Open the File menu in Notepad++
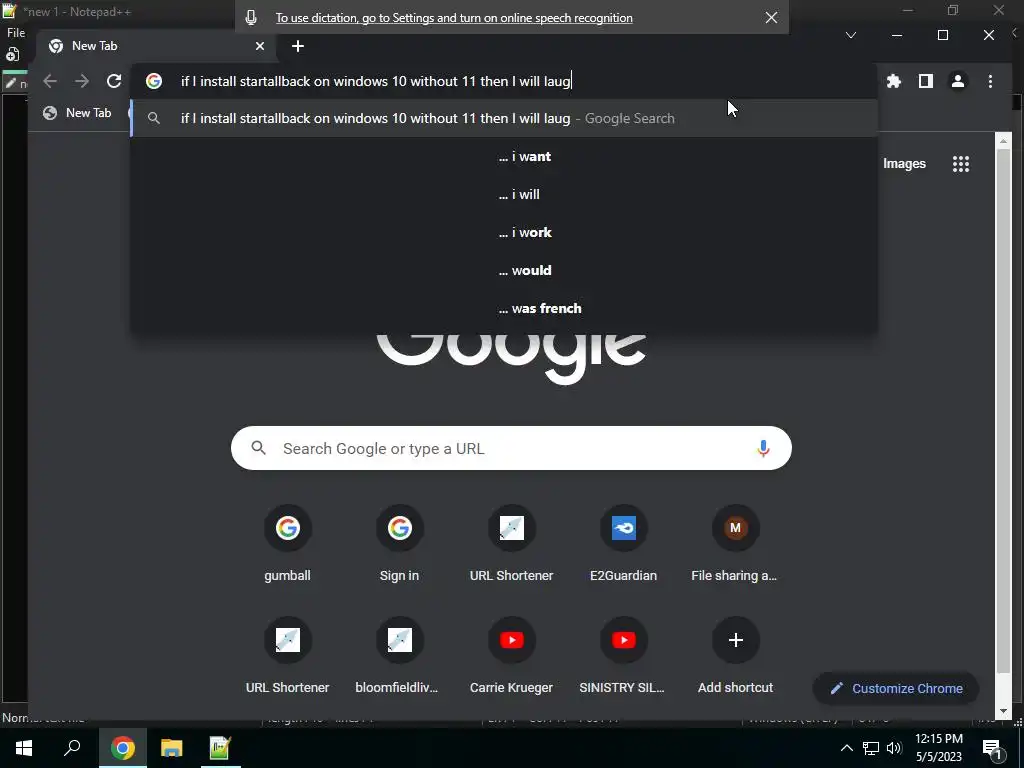The width and height of the screenshot is (1024, 768). [16, 33]
